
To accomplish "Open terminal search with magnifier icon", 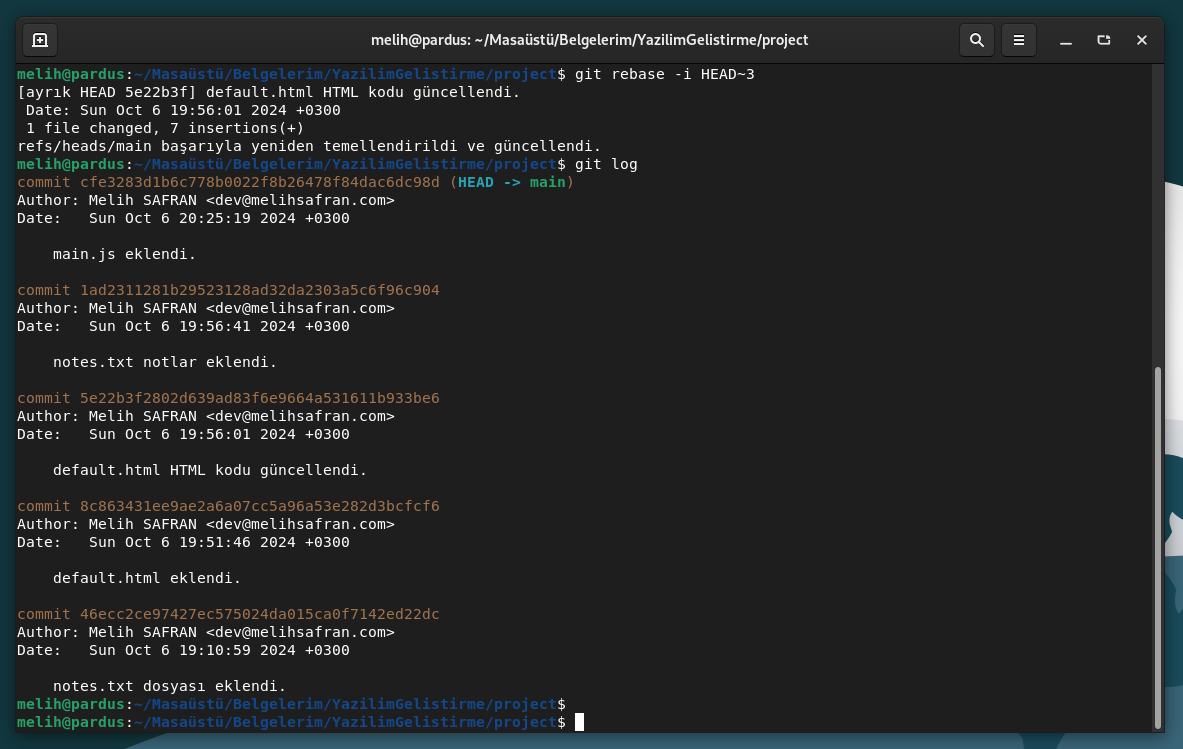I will click(976, 40).
